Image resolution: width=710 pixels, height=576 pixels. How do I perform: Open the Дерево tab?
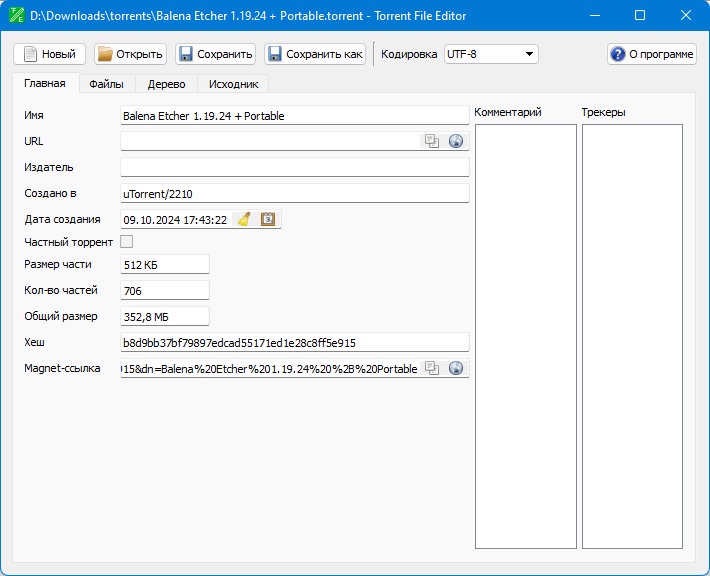(x=167, y=84)
